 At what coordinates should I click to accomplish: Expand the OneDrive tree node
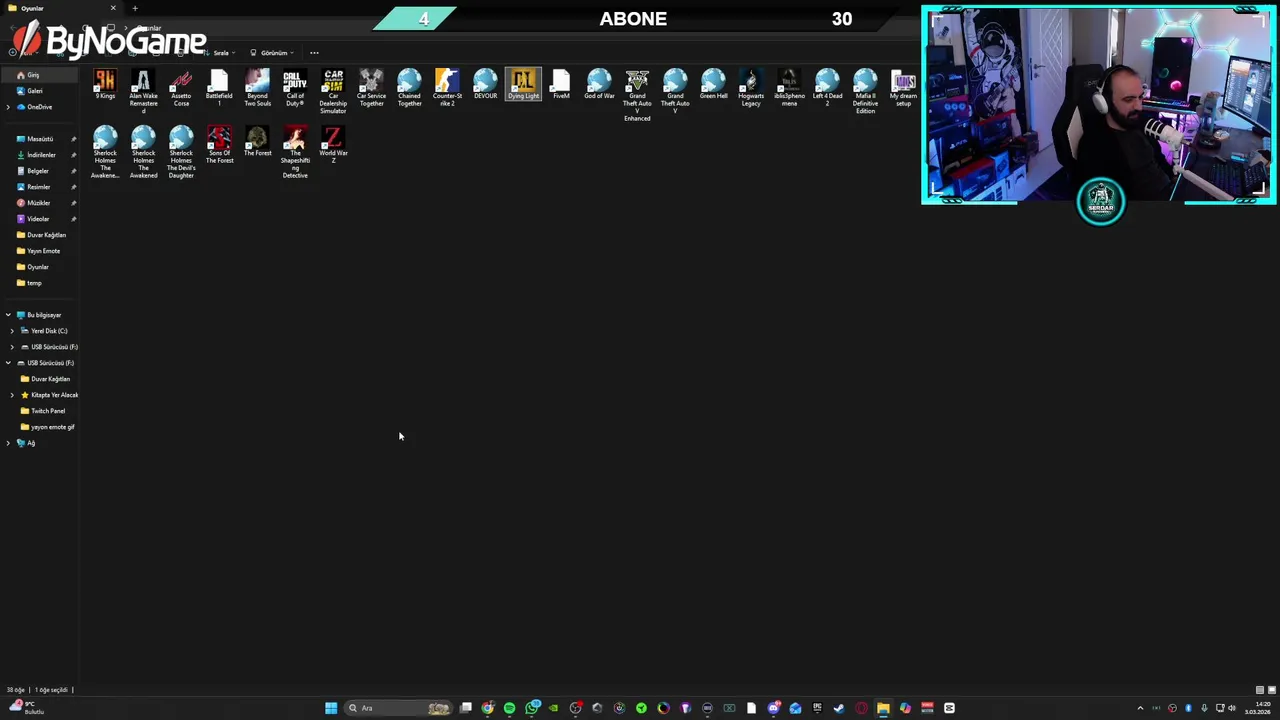[x=8, y=107]
